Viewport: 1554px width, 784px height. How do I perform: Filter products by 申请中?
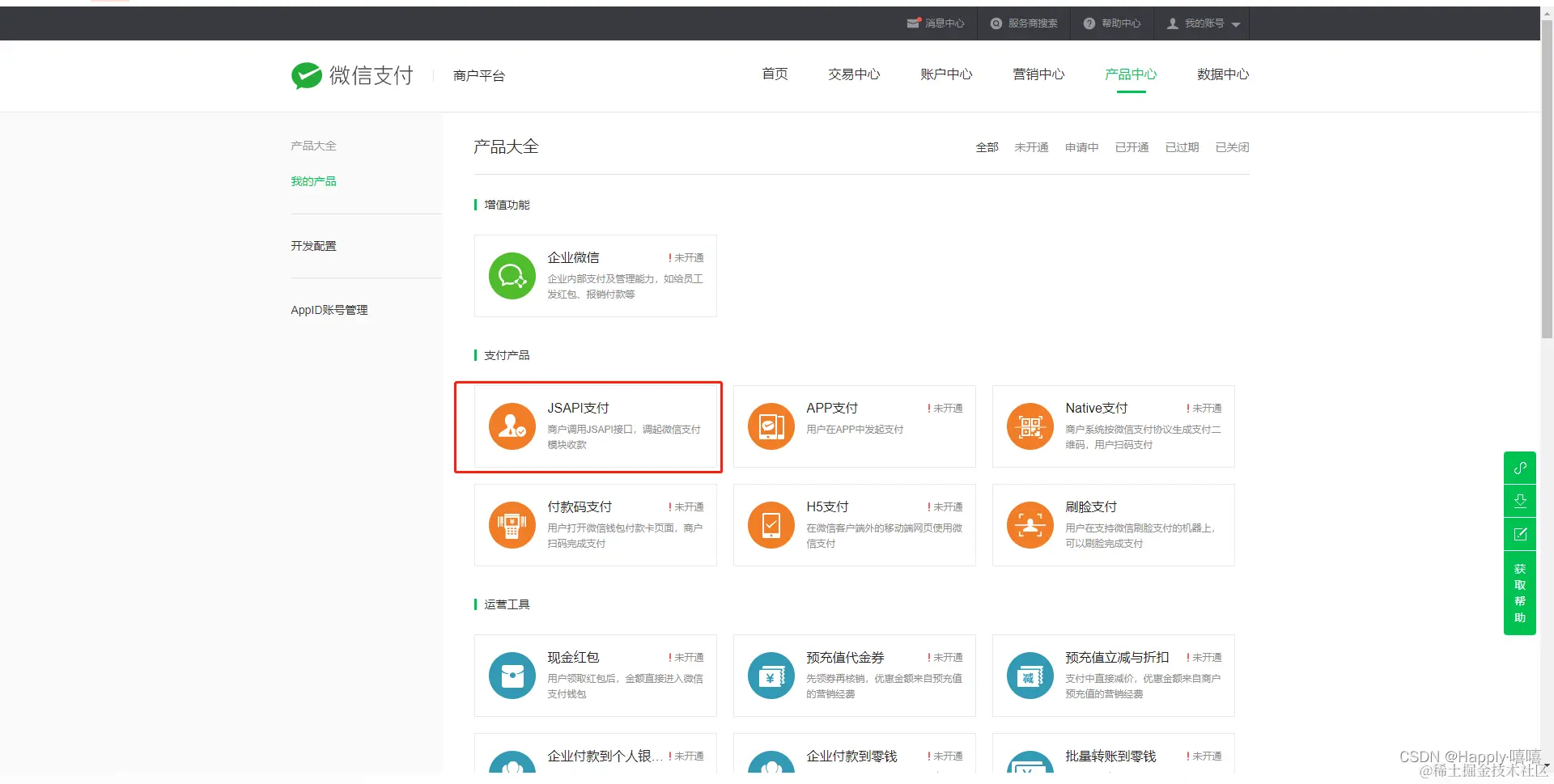coord(1081,147)
